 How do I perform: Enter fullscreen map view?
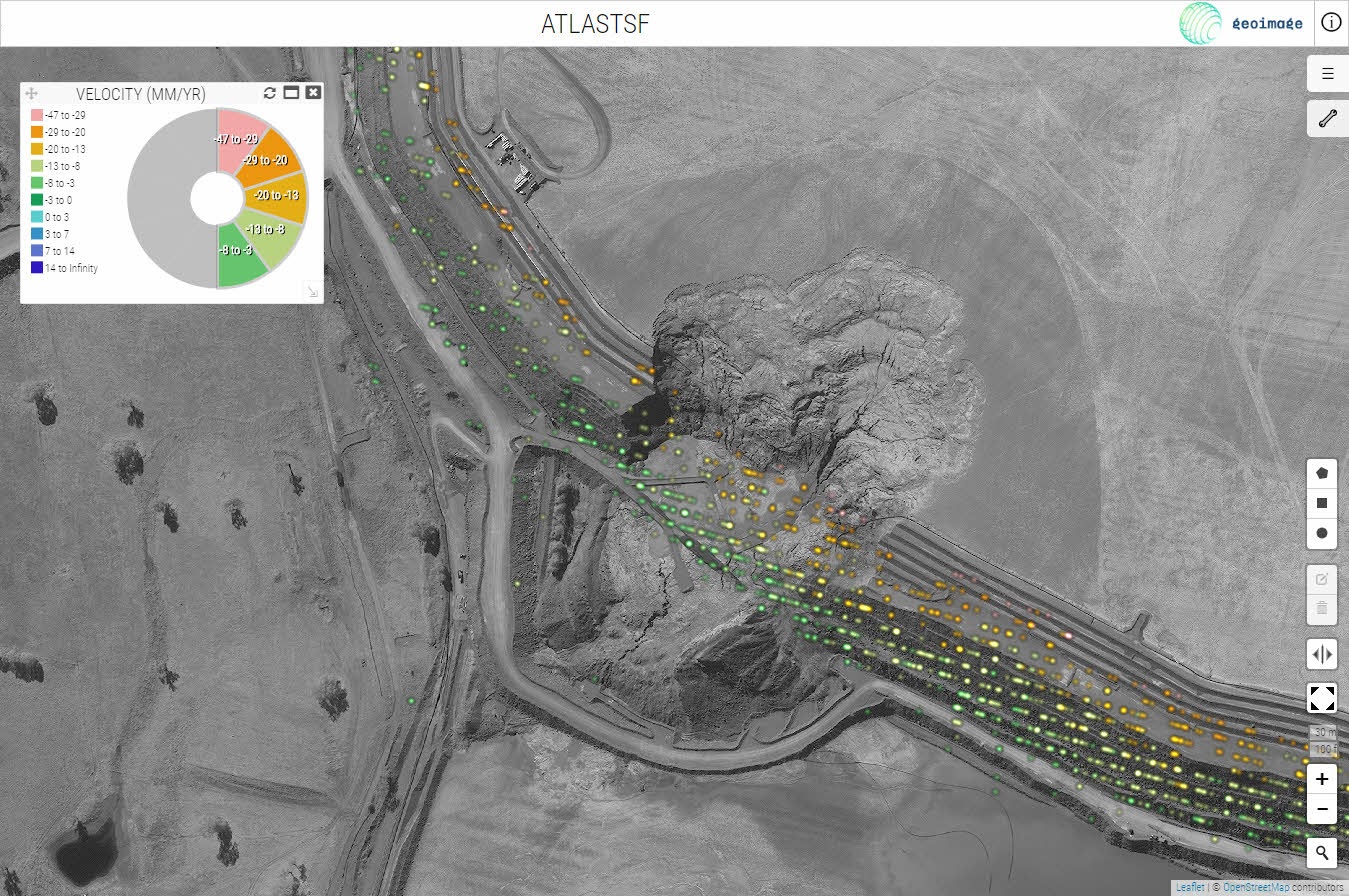pyautogui.click(x=1322, y=698)
